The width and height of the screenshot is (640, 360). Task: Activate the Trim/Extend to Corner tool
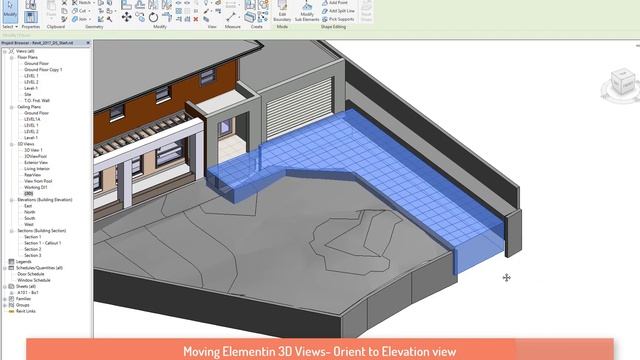tap(167, 17)
